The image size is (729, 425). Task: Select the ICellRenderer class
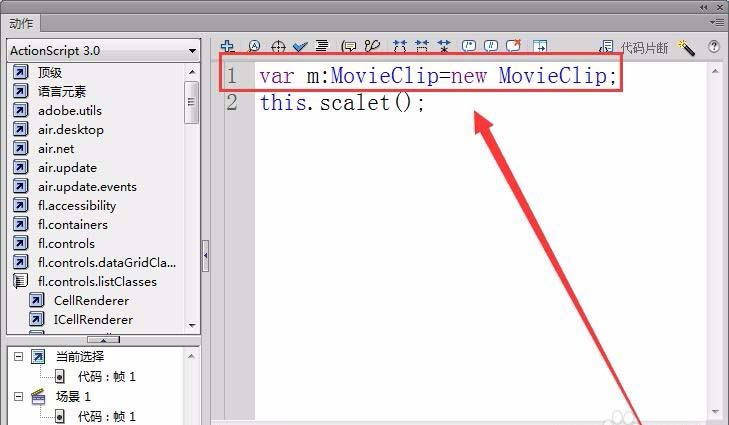point(93,320)
